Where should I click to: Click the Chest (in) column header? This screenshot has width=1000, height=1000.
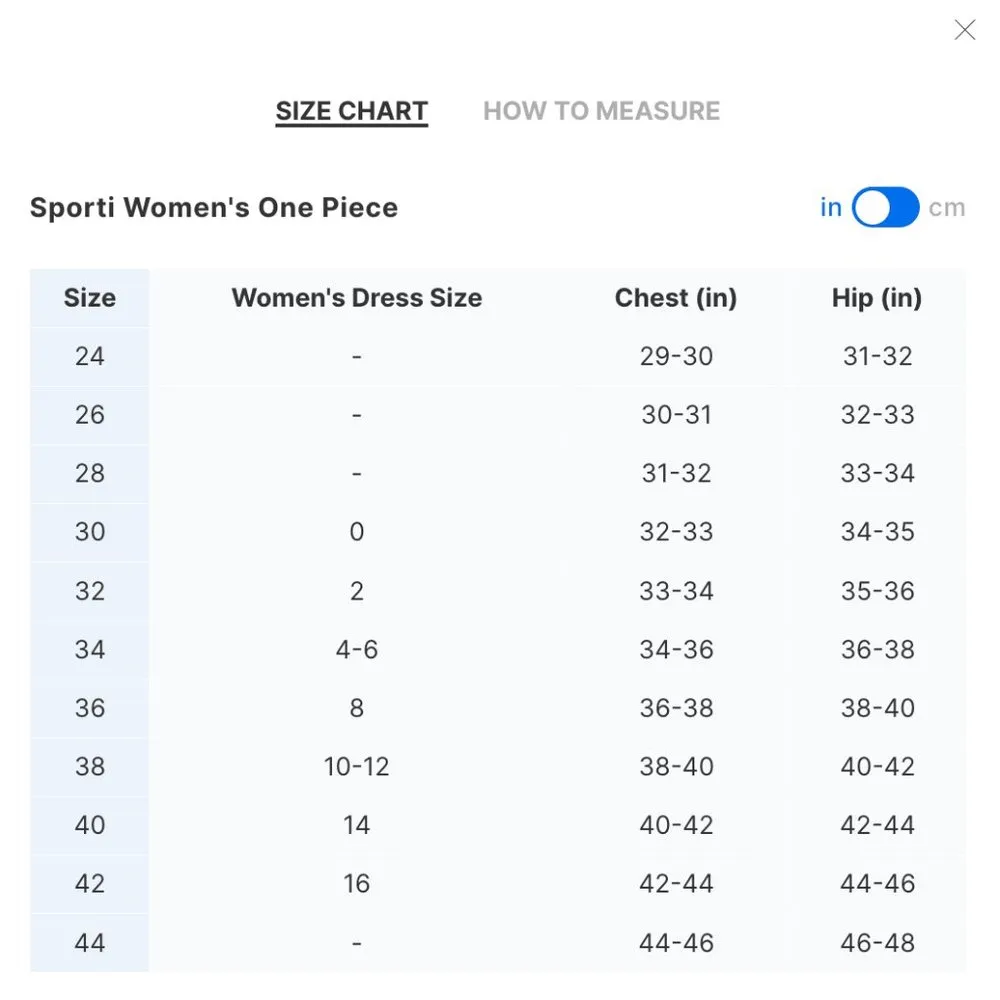pyautogui.click(x=676, y=298)
